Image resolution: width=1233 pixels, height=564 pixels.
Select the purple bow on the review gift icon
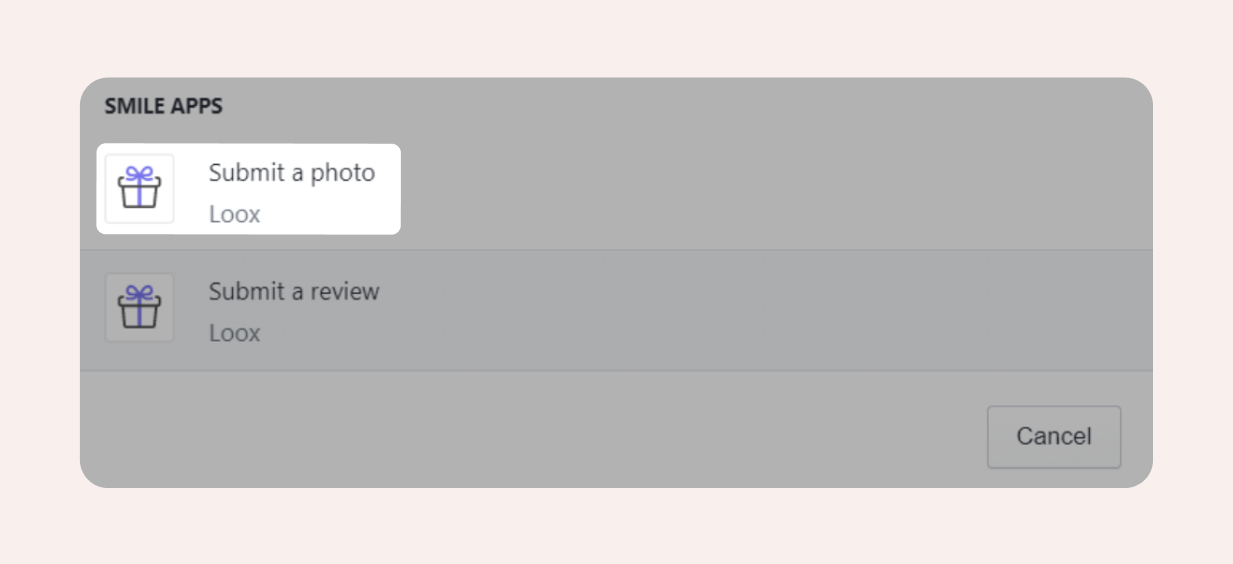point(139,293)
